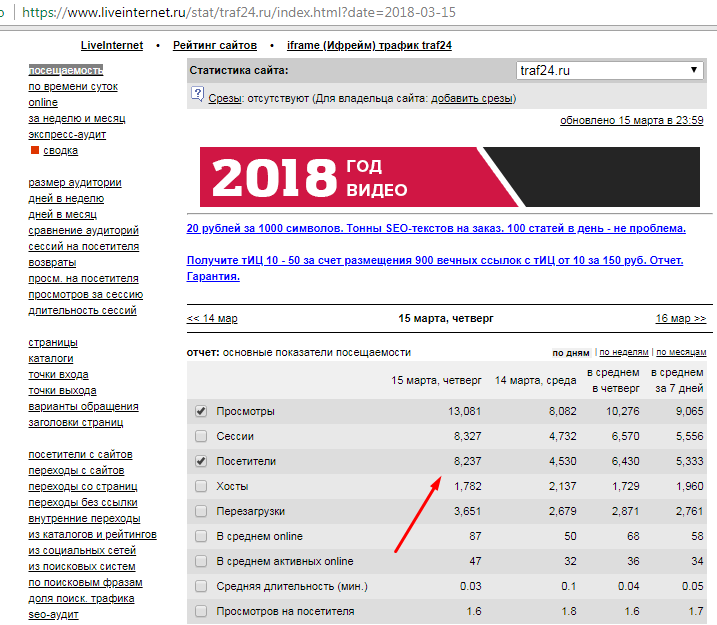The width and height of the screenshot is (717, 625).
Task: Click the добавить срезы link
Action: point(471,98)
